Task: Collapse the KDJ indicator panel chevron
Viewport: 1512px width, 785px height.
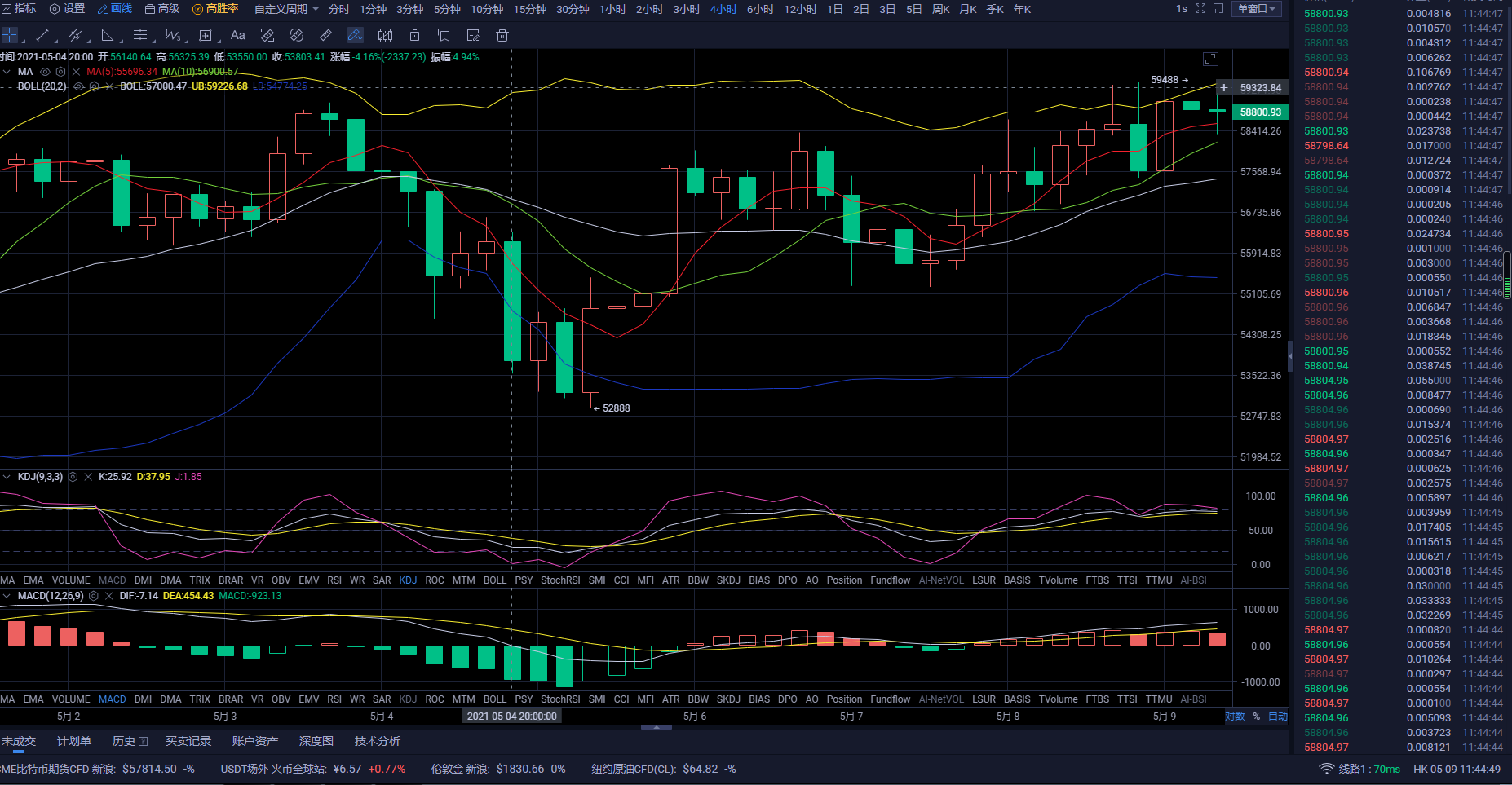Action: pyautogui.click(x=7, y=477)
